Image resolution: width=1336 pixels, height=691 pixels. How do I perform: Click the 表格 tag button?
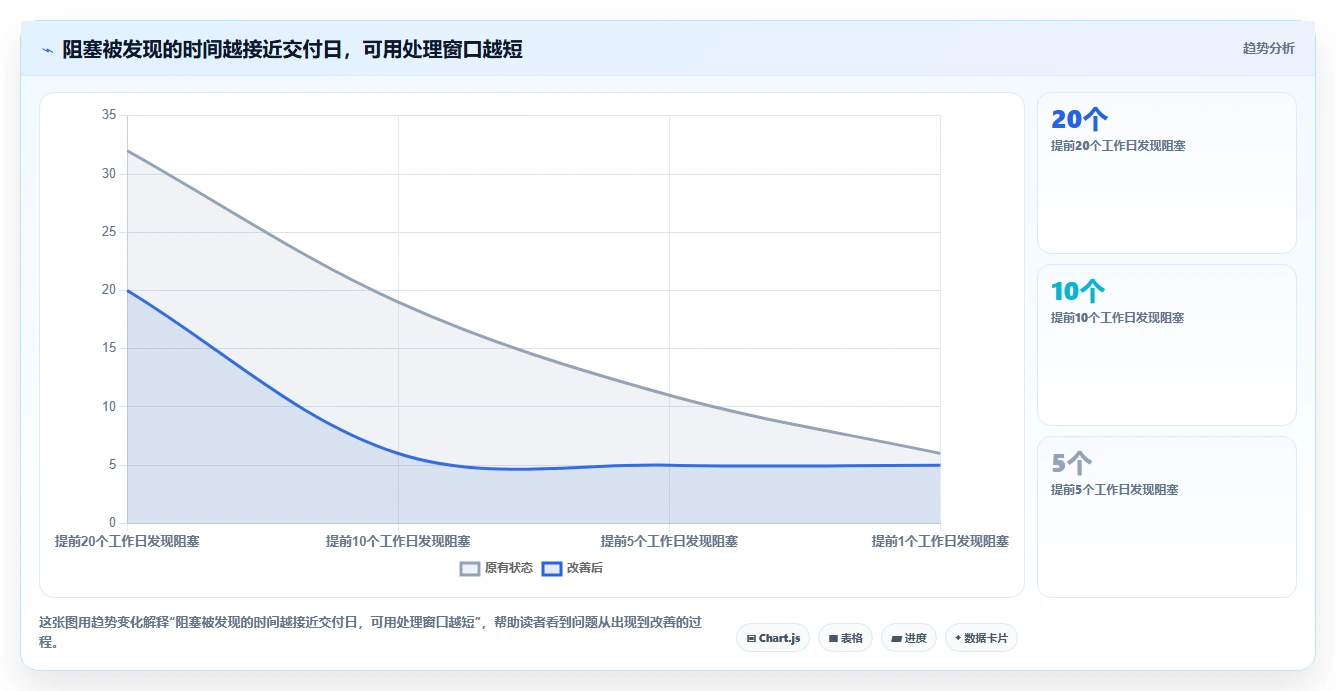point(845,638)
